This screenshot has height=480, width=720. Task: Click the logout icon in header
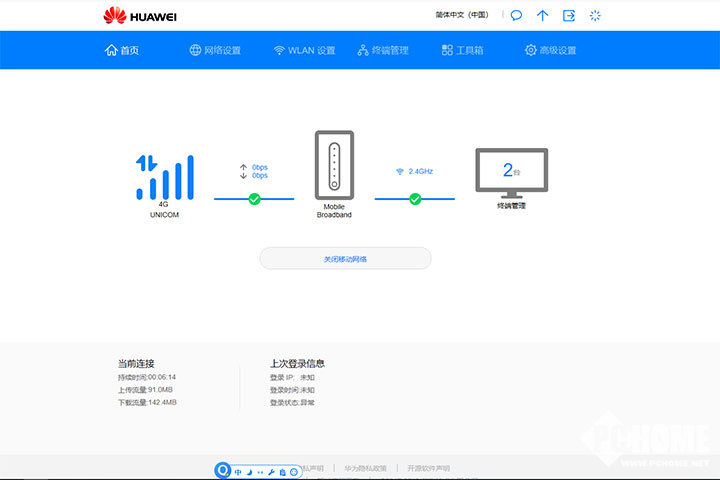pyautogui.click(x=569, y=15)
